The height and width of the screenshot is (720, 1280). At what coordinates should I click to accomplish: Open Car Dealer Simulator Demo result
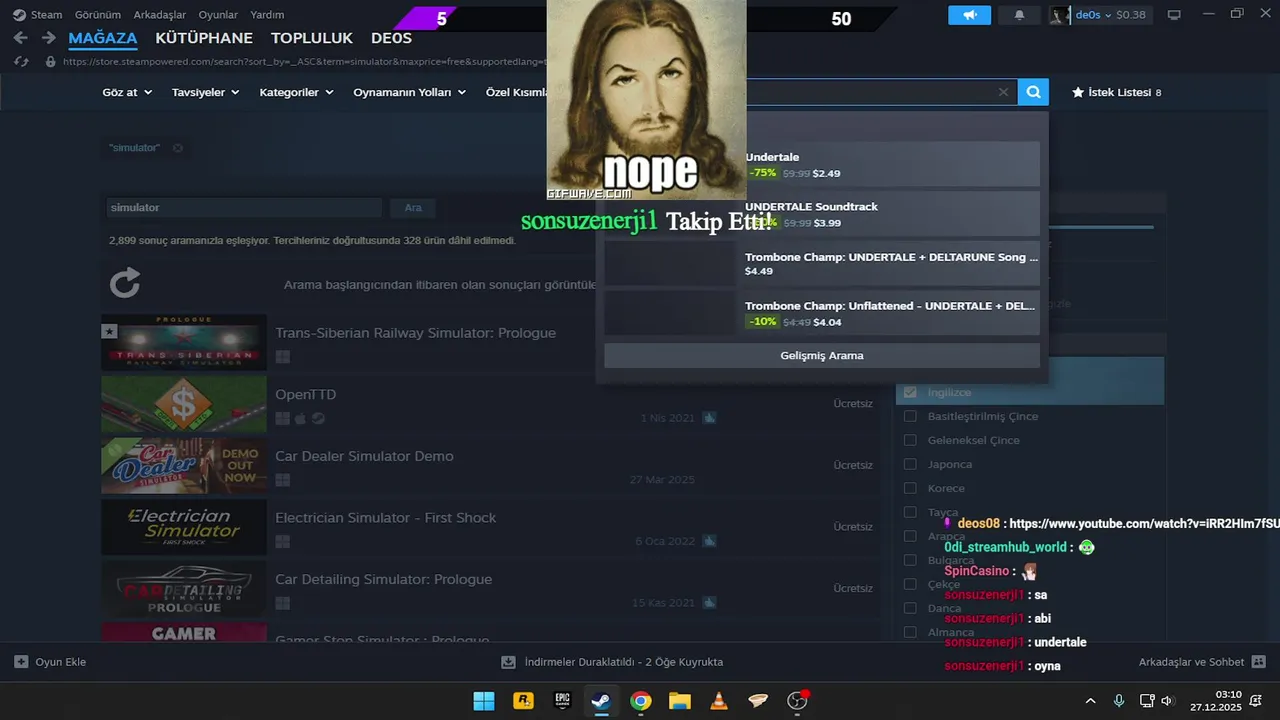coord(490,466)
